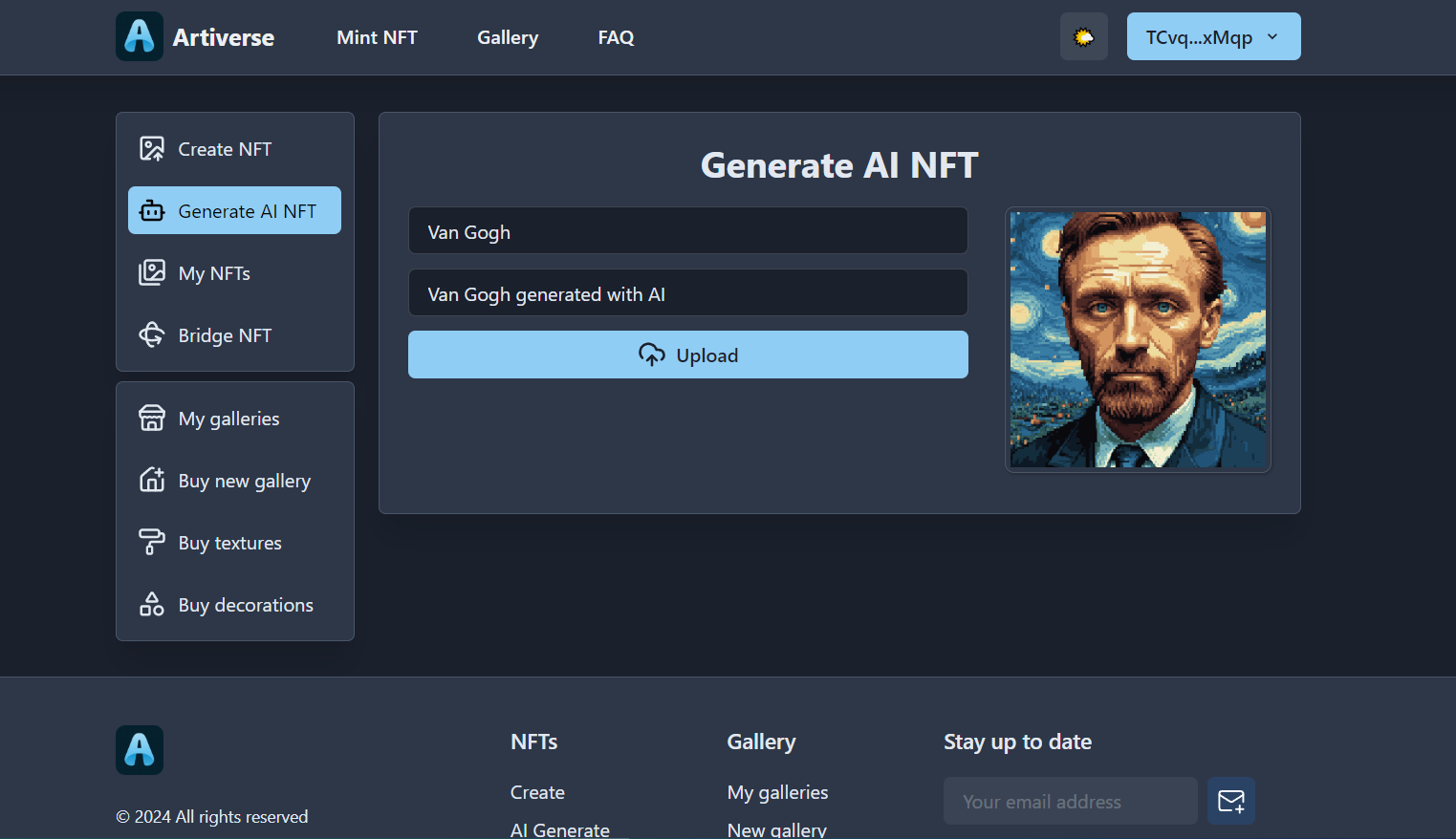This screenshot has width=1456, height=839.
Task: Click the My NFTs images icon
Action: click(x=152, y=272)
